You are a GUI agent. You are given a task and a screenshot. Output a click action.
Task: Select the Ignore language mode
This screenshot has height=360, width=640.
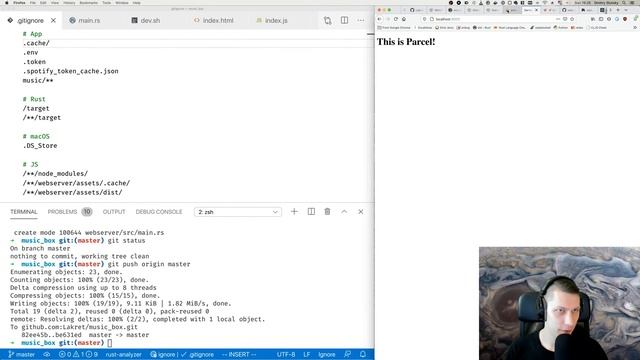[327, 354]
